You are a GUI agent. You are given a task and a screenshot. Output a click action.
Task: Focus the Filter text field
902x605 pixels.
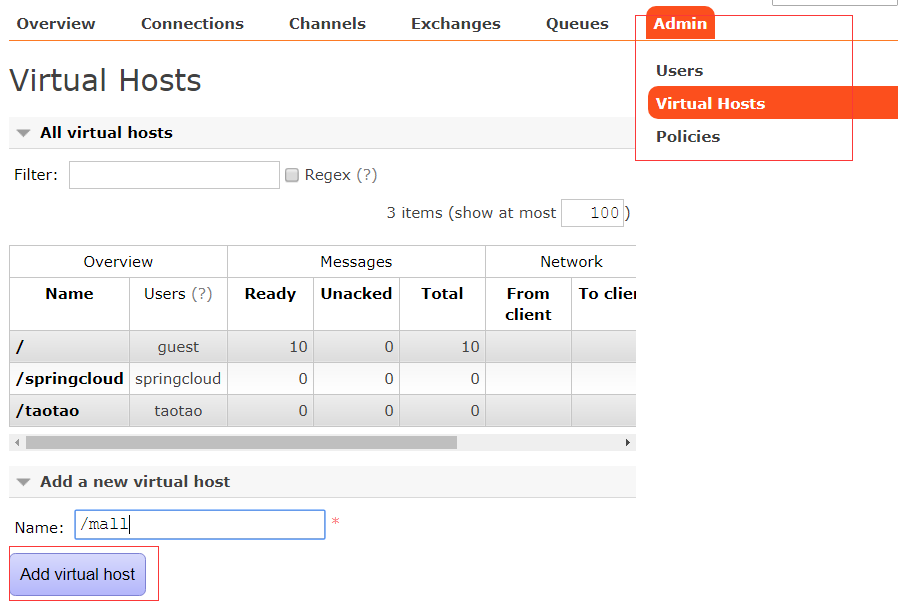coord(174,175)
